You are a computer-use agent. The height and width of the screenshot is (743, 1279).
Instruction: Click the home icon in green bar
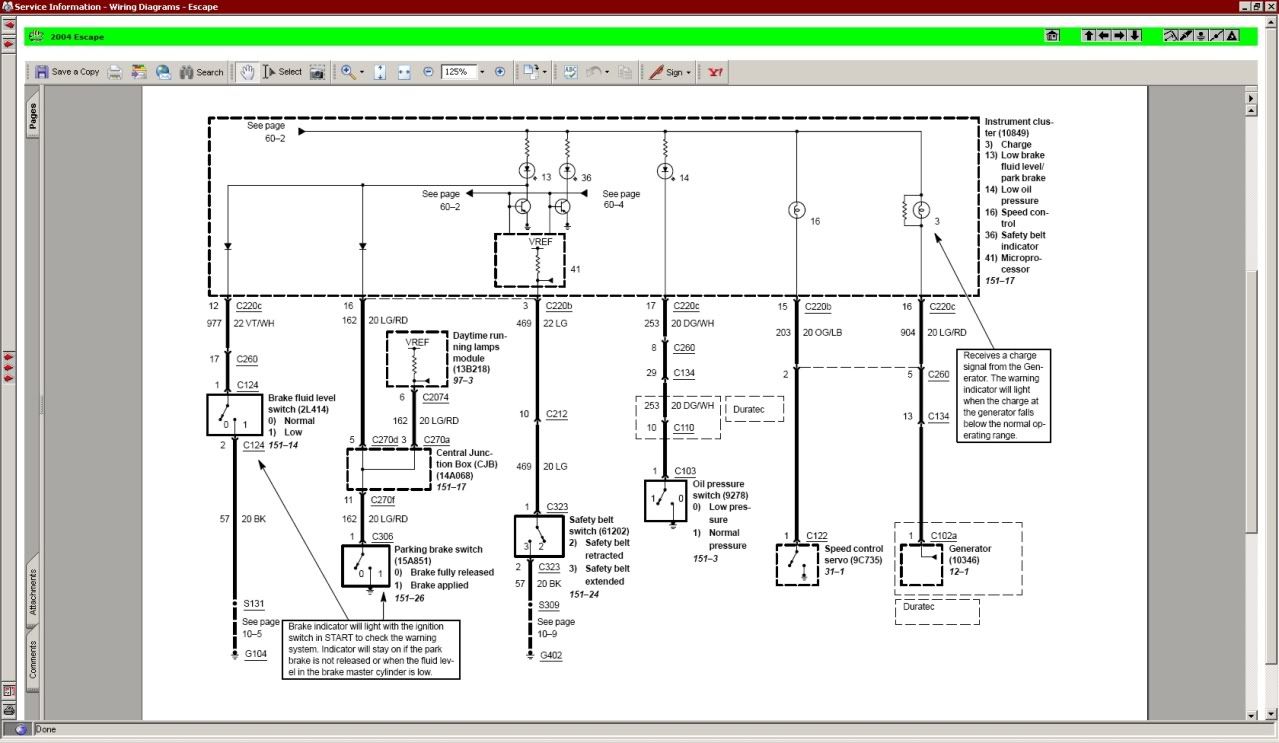[x=1053, y=36]
